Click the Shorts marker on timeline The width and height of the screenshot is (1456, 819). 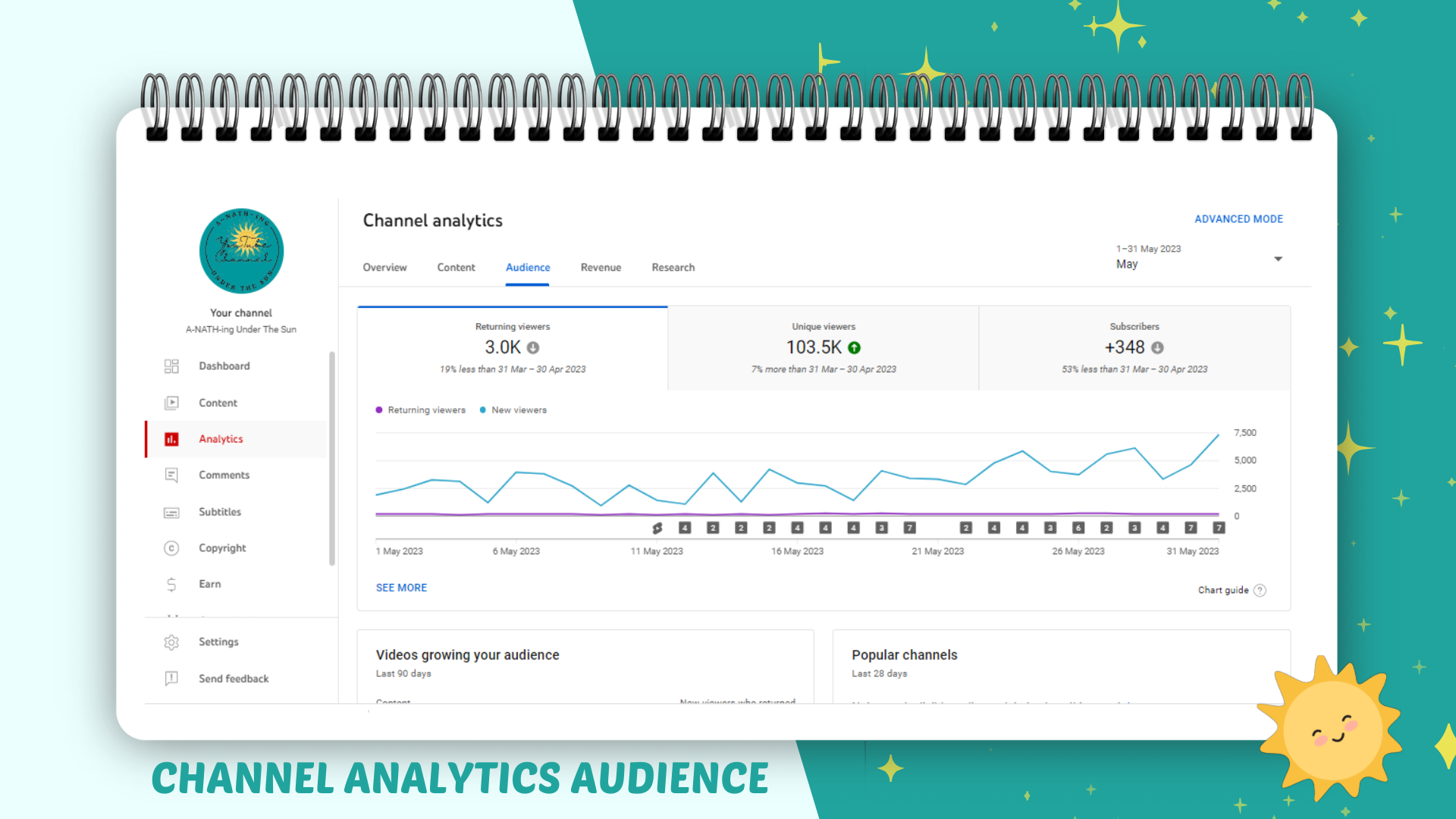coord(657,528)
